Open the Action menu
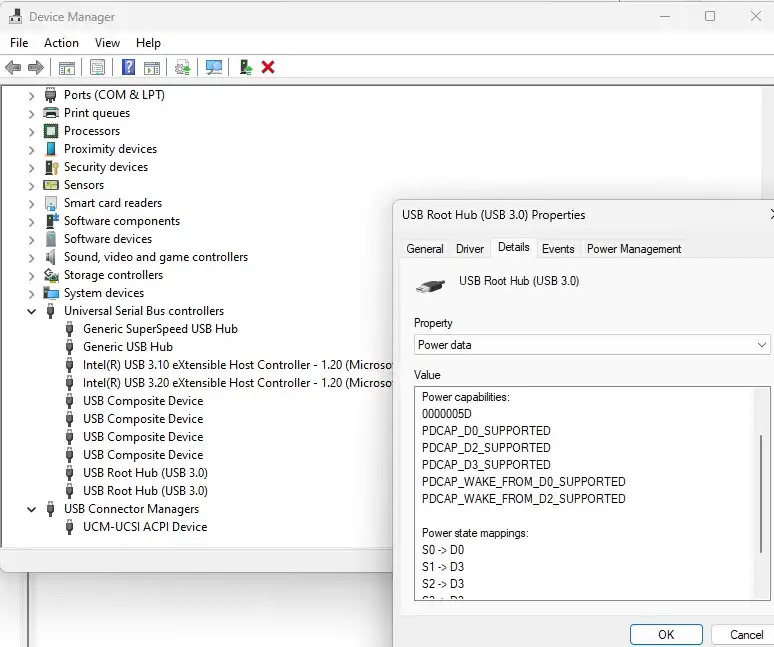The height and width of the screenshot is (647, 774). point(61,43)
